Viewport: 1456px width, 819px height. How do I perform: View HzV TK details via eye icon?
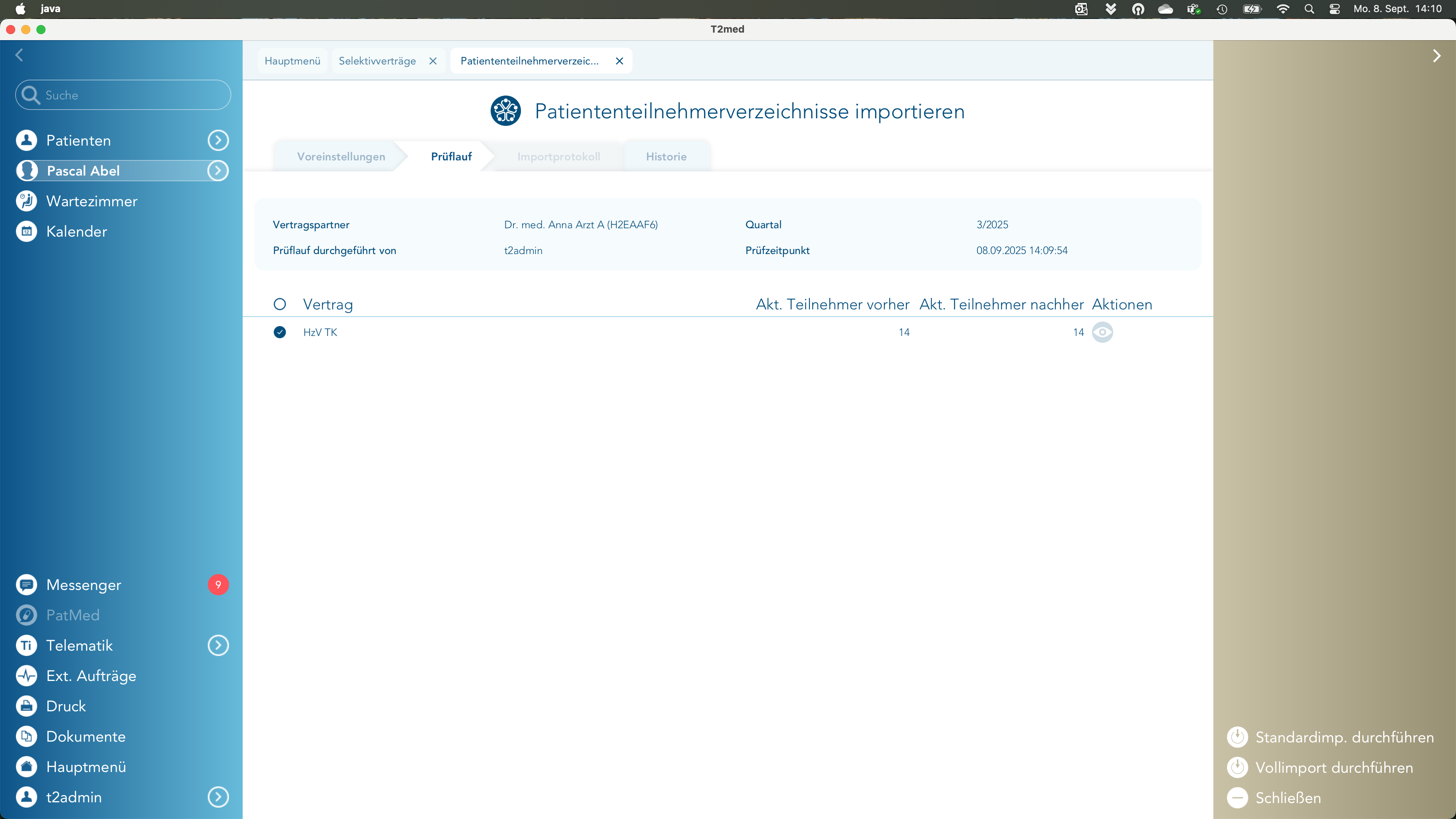point(1102,333)
